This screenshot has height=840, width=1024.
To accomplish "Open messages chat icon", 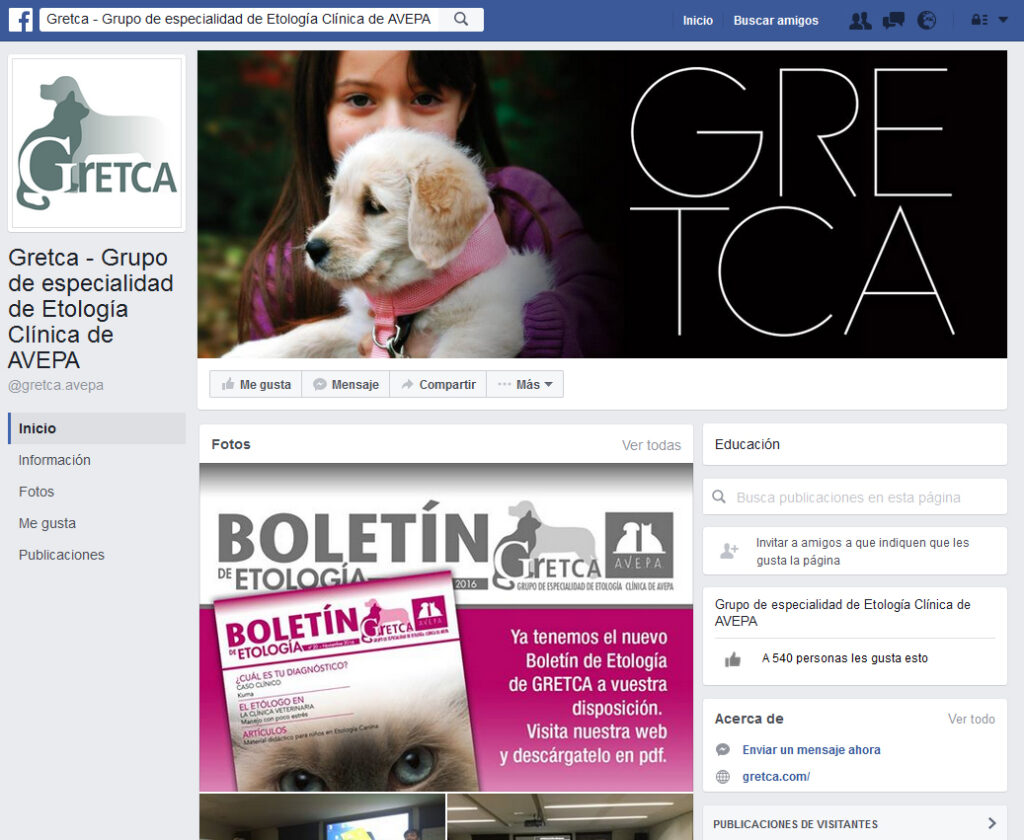I will (x=893, y=21).
